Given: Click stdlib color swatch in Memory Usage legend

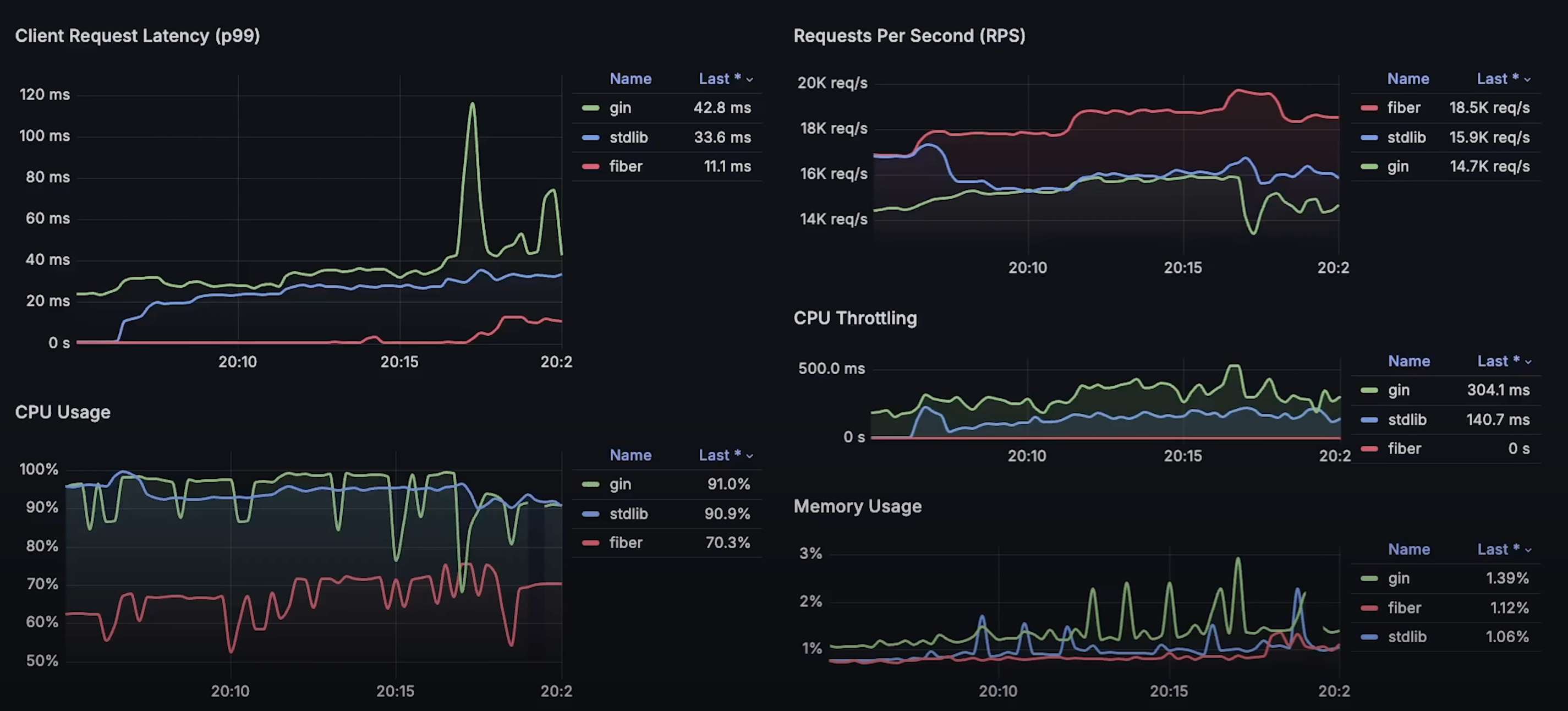Looking at the screenshot, I should tap(1369, 637).
